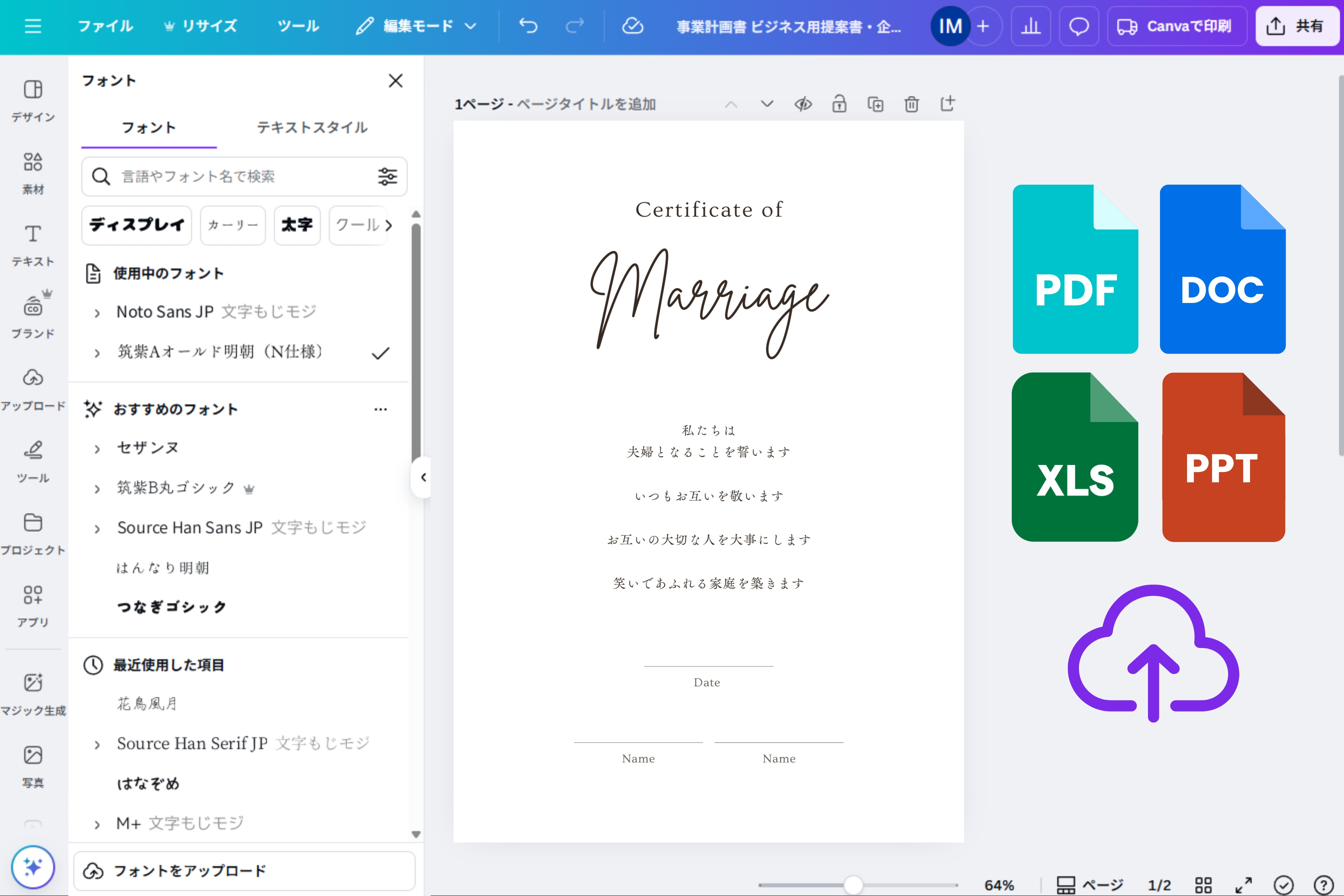Screen dimensions: 1344x896
Task: Open the テキスト sidebar panel
Action: tap(33, 246)
